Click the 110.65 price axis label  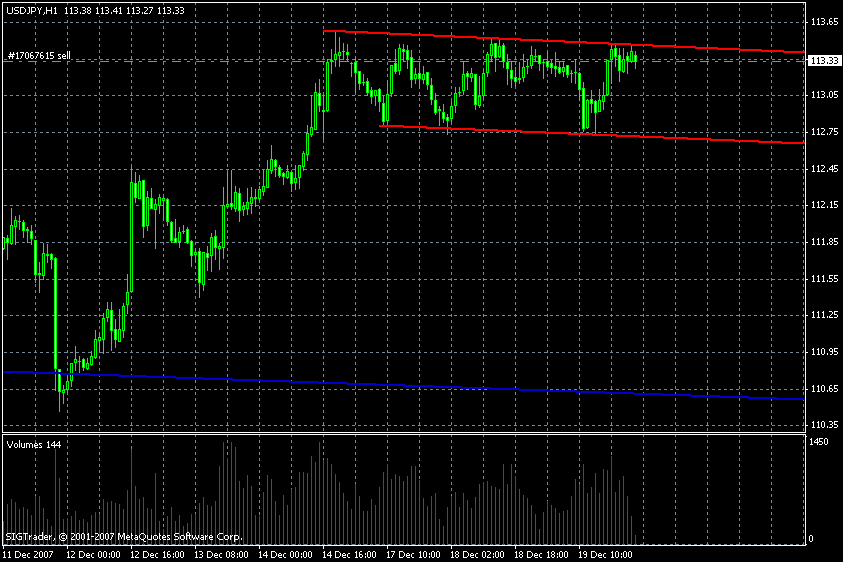[x=824, y=388]
